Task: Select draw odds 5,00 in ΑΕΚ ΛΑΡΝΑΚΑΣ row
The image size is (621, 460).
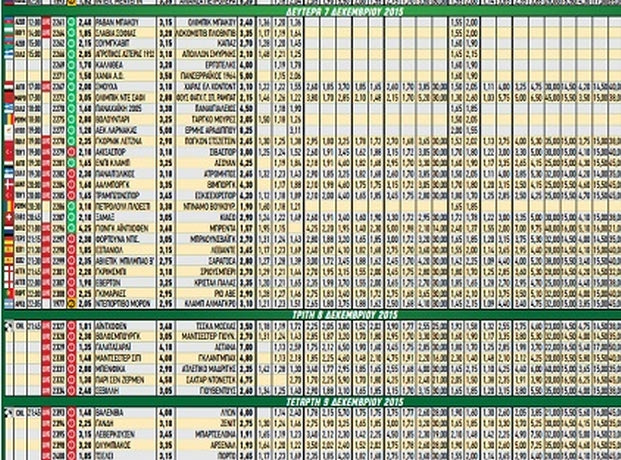Action: pyautogui.click(x=166, y=130)
